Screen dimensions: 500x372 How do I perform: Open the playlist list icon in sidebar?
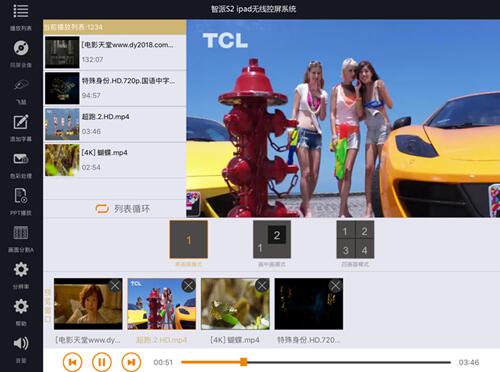coord(21,11)
